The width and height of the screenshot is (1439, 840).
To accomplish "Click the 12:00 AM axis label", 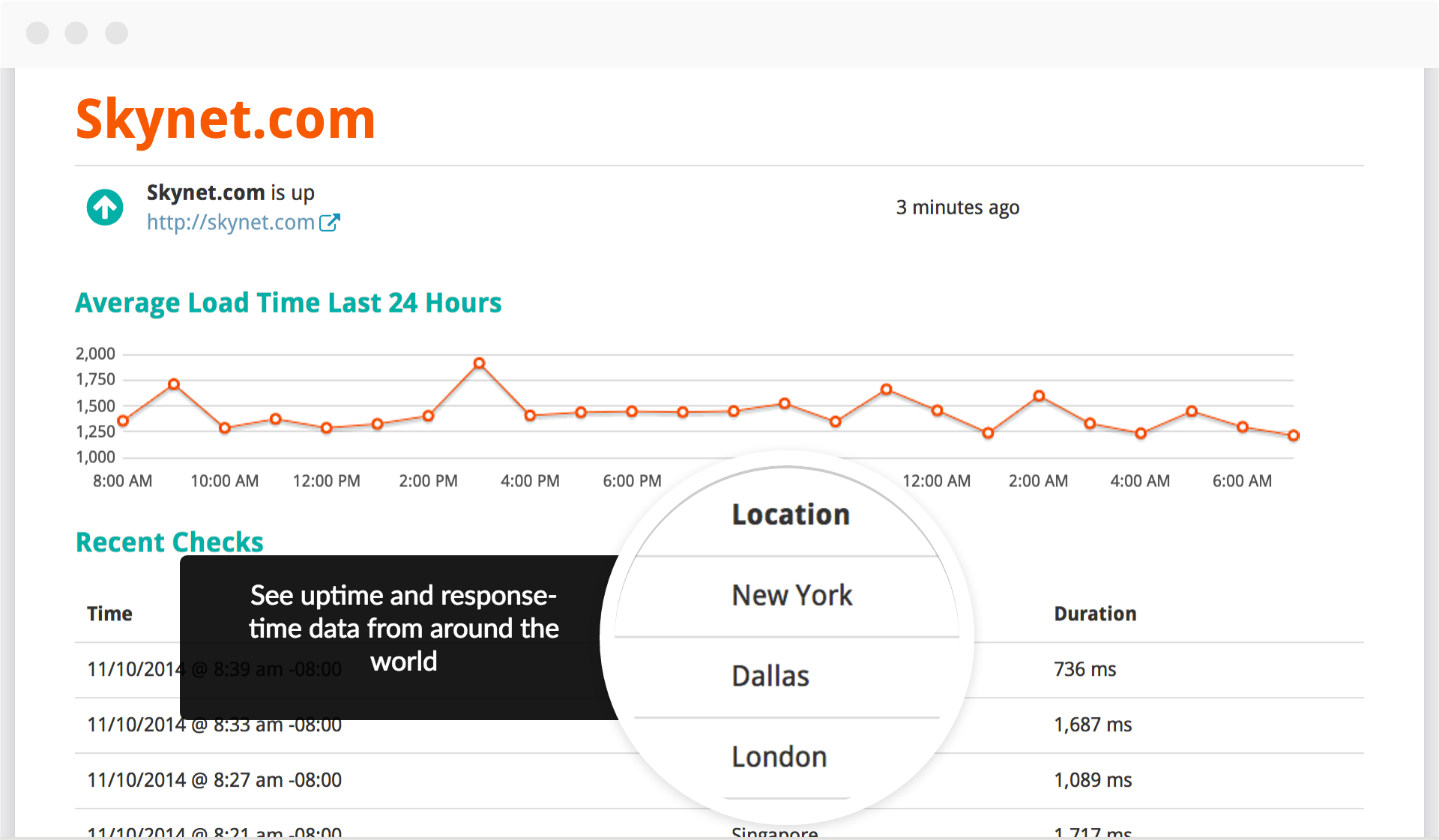I will (937, 481).
